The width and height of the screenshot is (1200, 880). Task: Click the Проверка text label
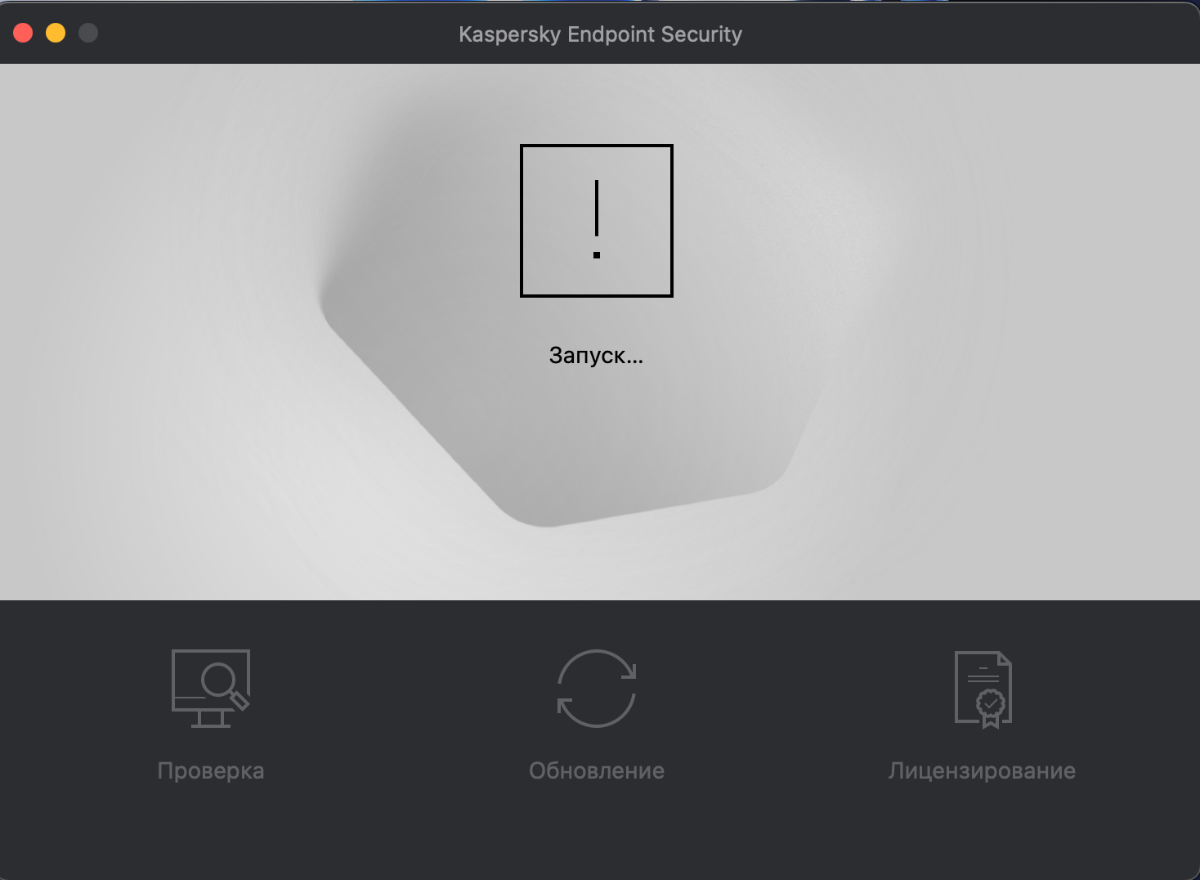(211, 771)
